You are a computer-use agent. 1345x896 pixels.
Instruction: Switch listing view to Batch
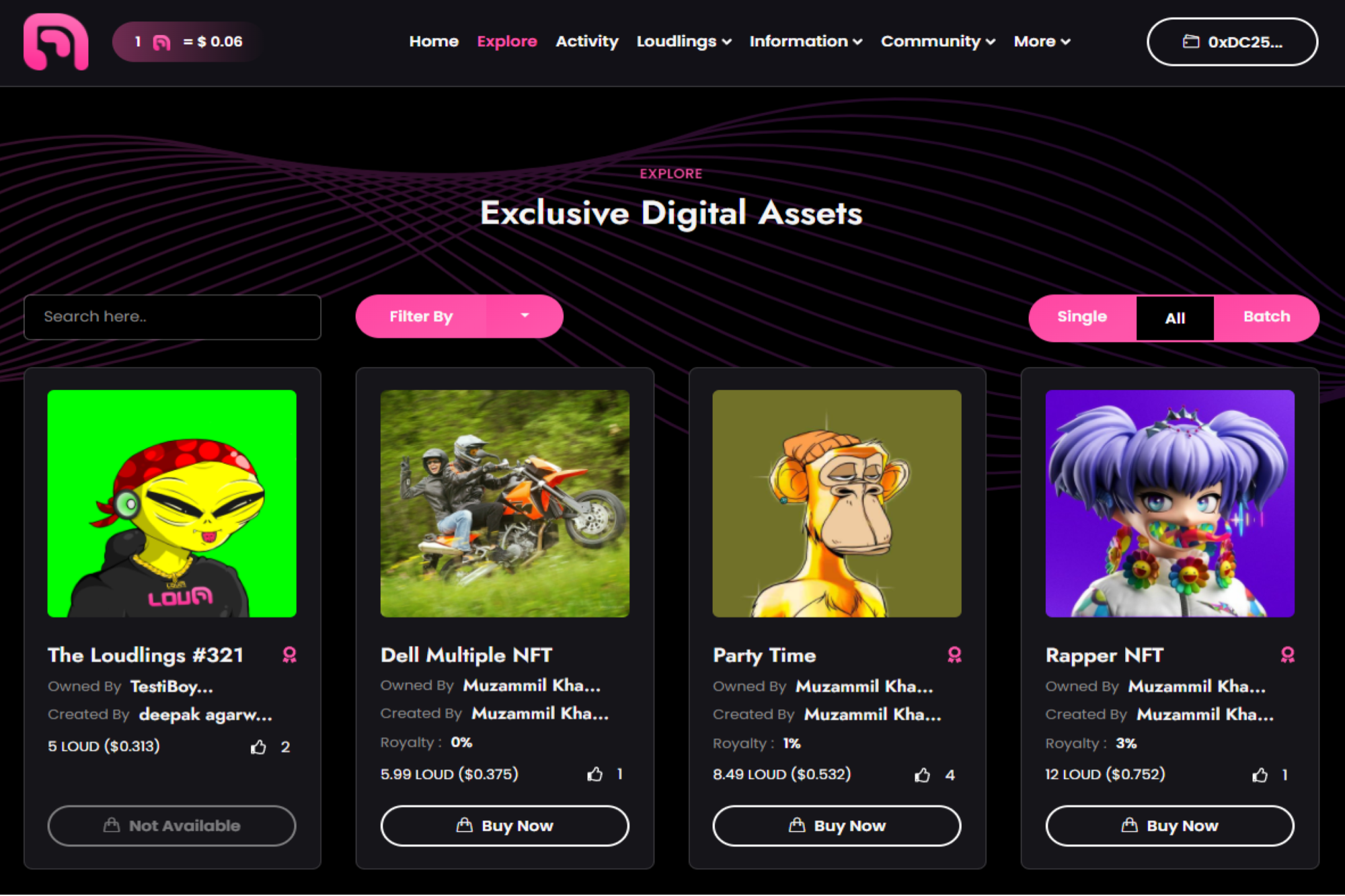pyautogui.click(x=1266, y=317)
